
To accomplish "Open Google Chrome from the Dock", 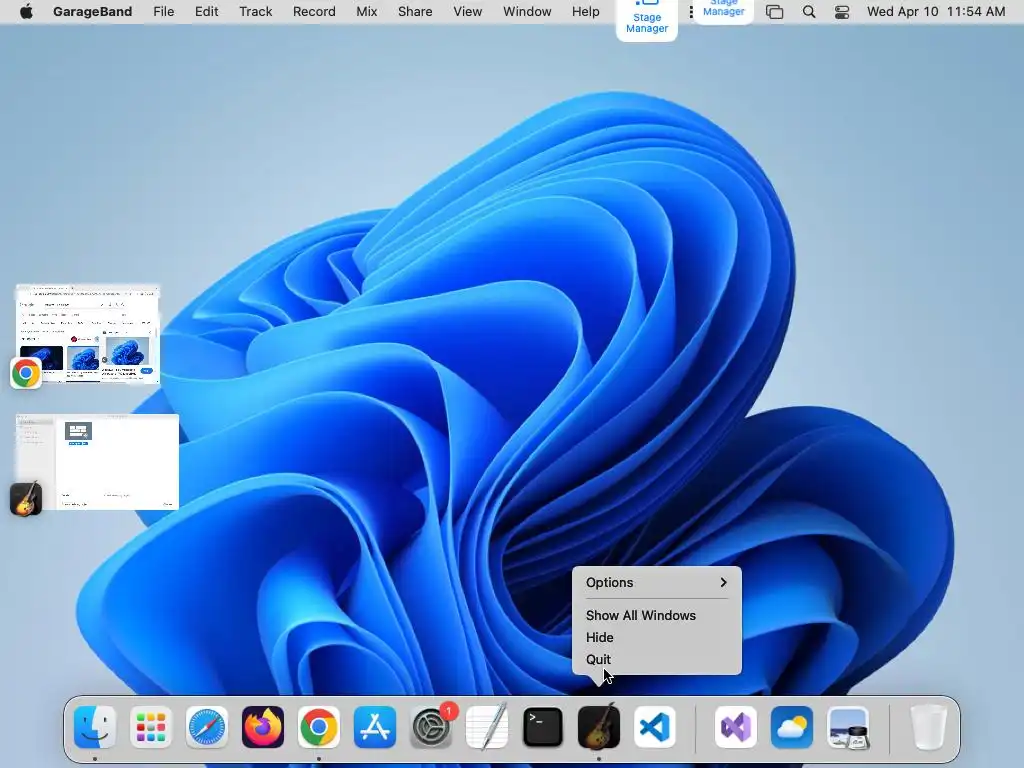I will click(319, 727).
